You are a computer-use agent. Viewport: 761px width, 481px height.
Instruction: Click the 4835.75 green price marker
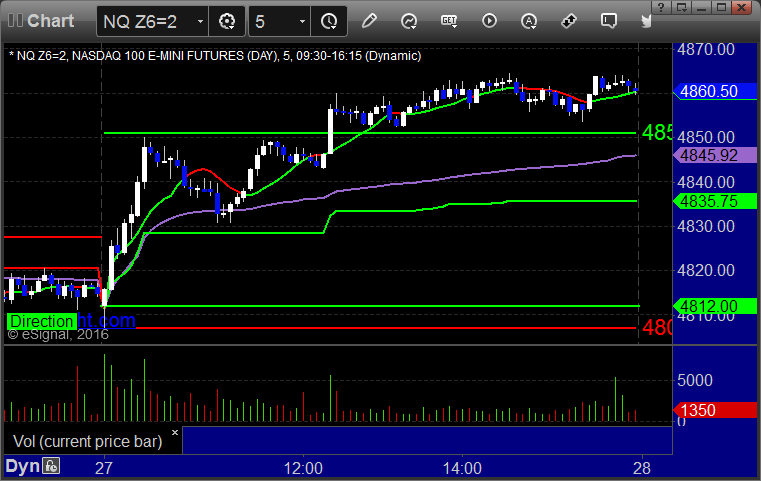click(x=714, y=201)
